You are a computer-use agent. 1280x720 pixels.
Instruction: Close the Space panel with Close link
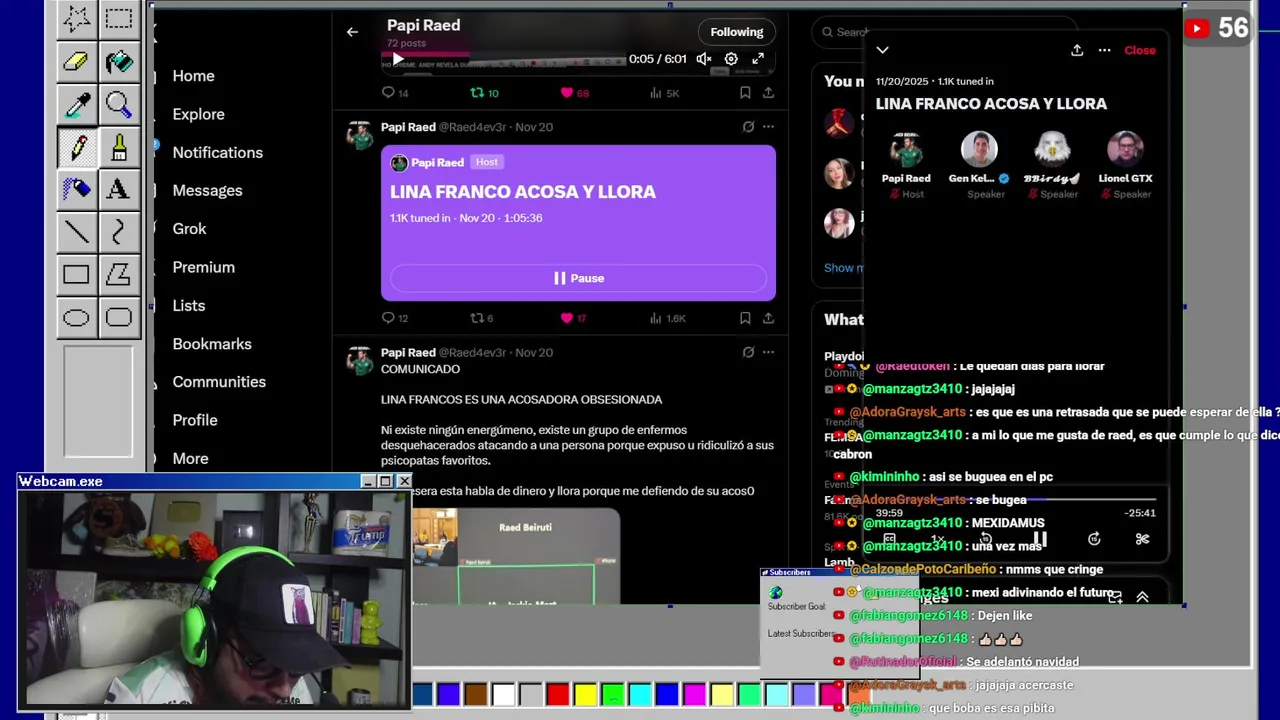click(1140, 50)
